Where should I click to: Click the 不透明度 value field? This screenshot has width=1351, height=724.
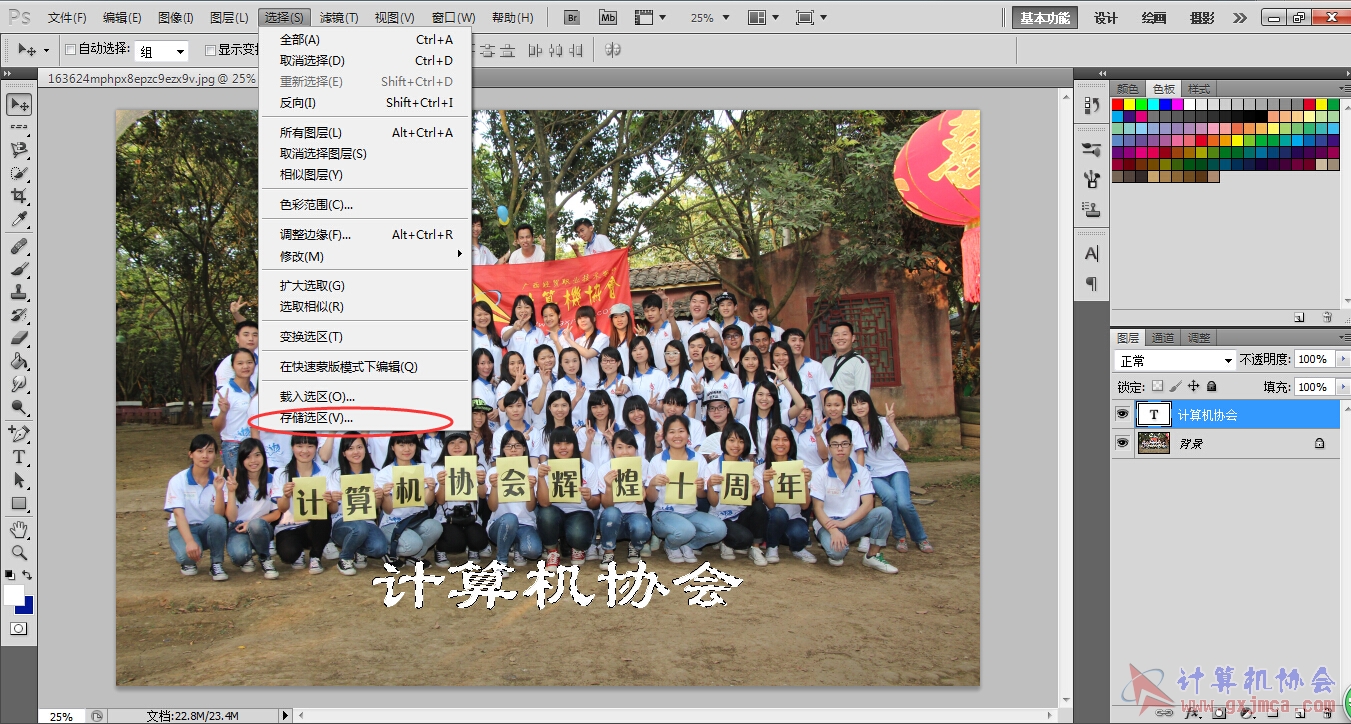tap(1314, 359)
